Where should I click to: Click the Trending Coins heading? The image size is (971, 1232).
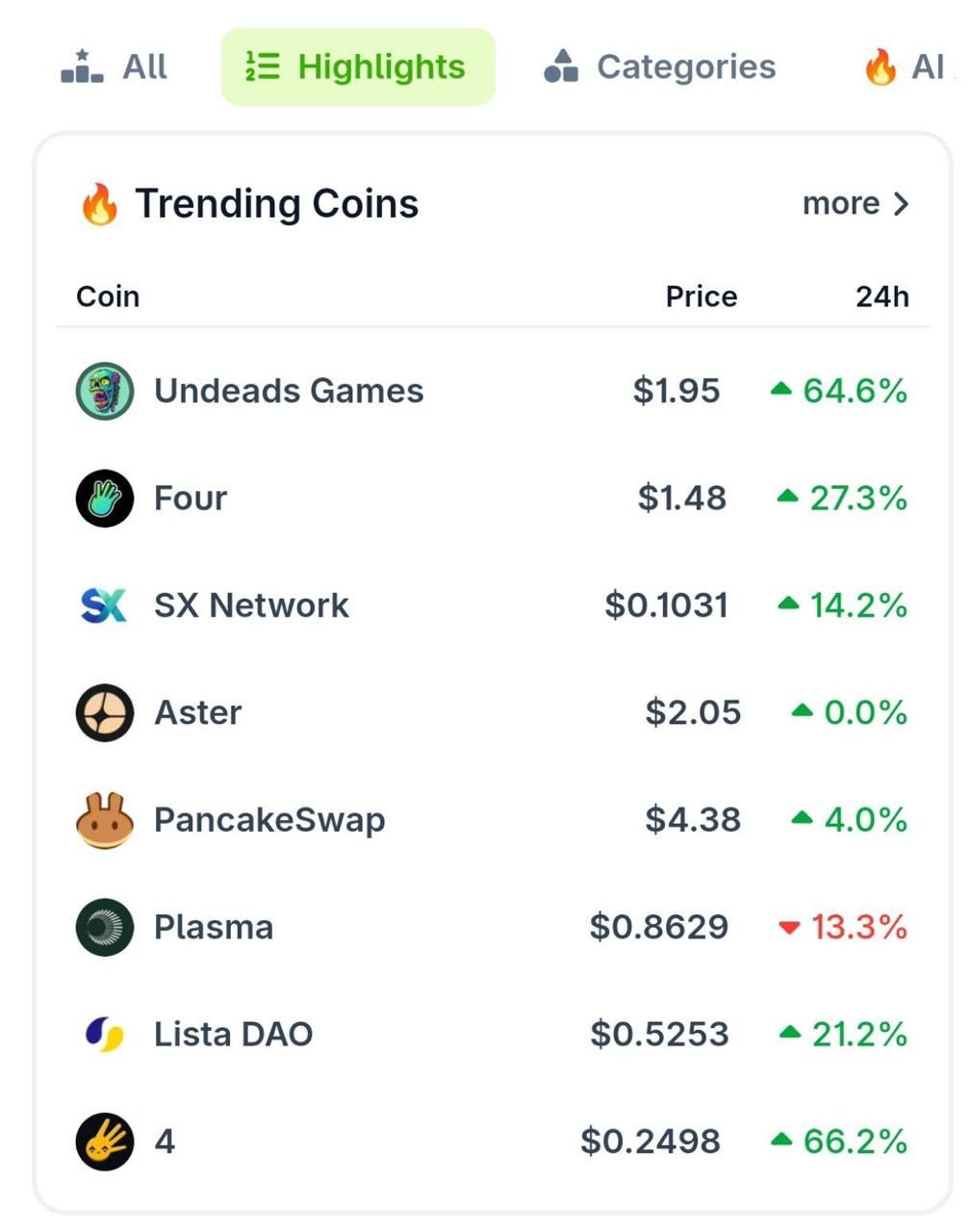coord(276,204)
